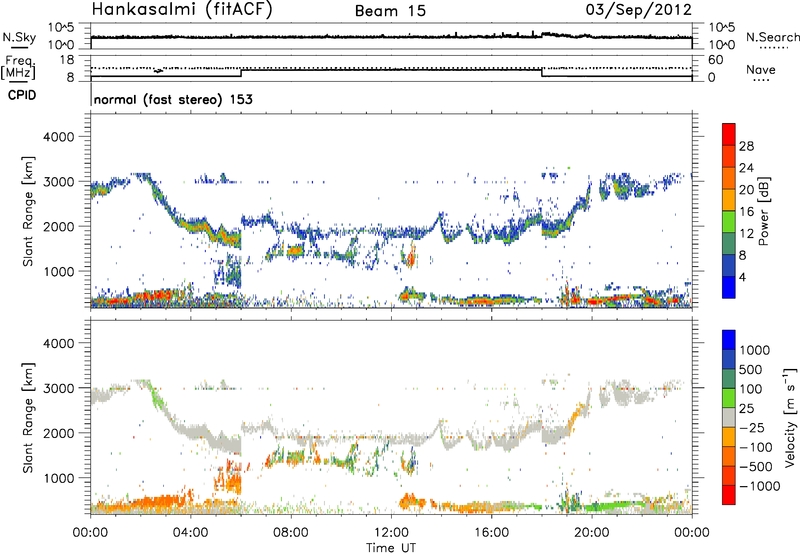Image resolution: width=800 pixels, height=554 pixels.
Task: Select the grey Velocity segment between 25 and -25
Action: pos(729,417)
